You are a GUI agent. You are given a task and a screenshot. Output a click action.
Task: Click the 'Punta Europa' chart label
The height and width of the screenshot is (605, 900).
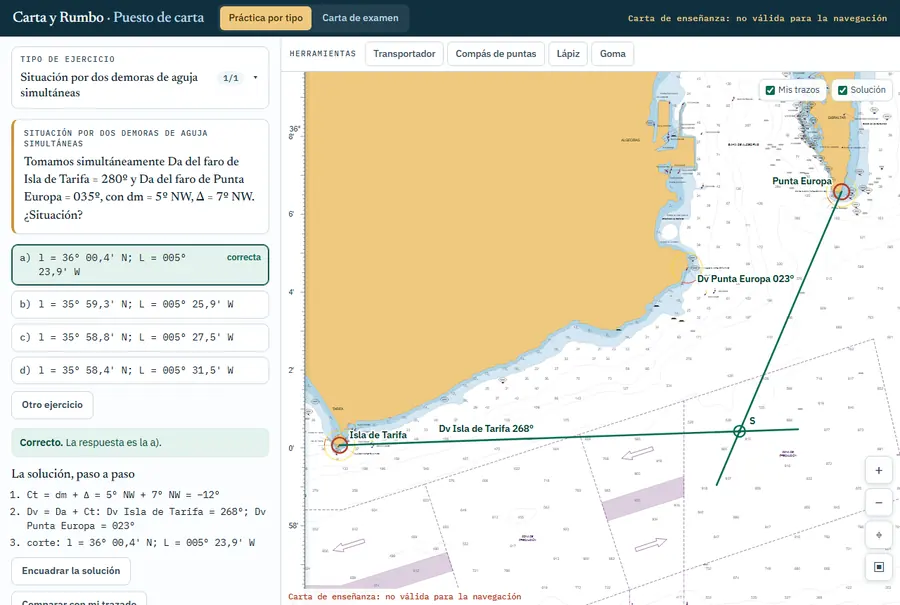(802, 181)
